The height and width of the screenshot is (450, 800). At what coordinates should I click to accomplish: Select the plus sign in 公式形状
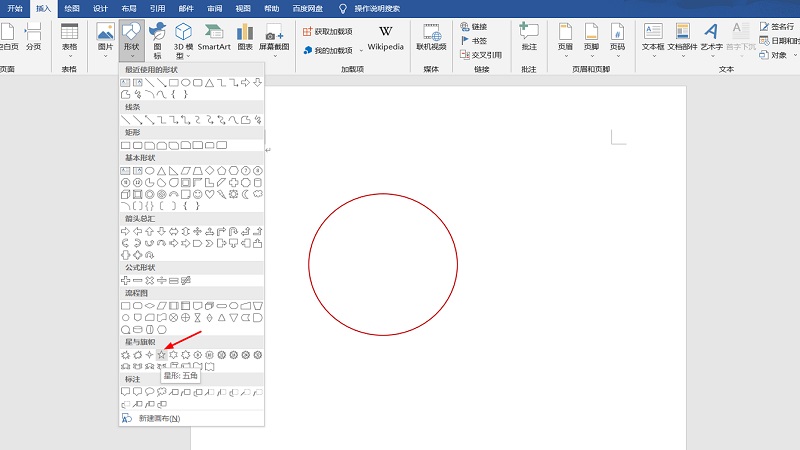coord(125,280)
